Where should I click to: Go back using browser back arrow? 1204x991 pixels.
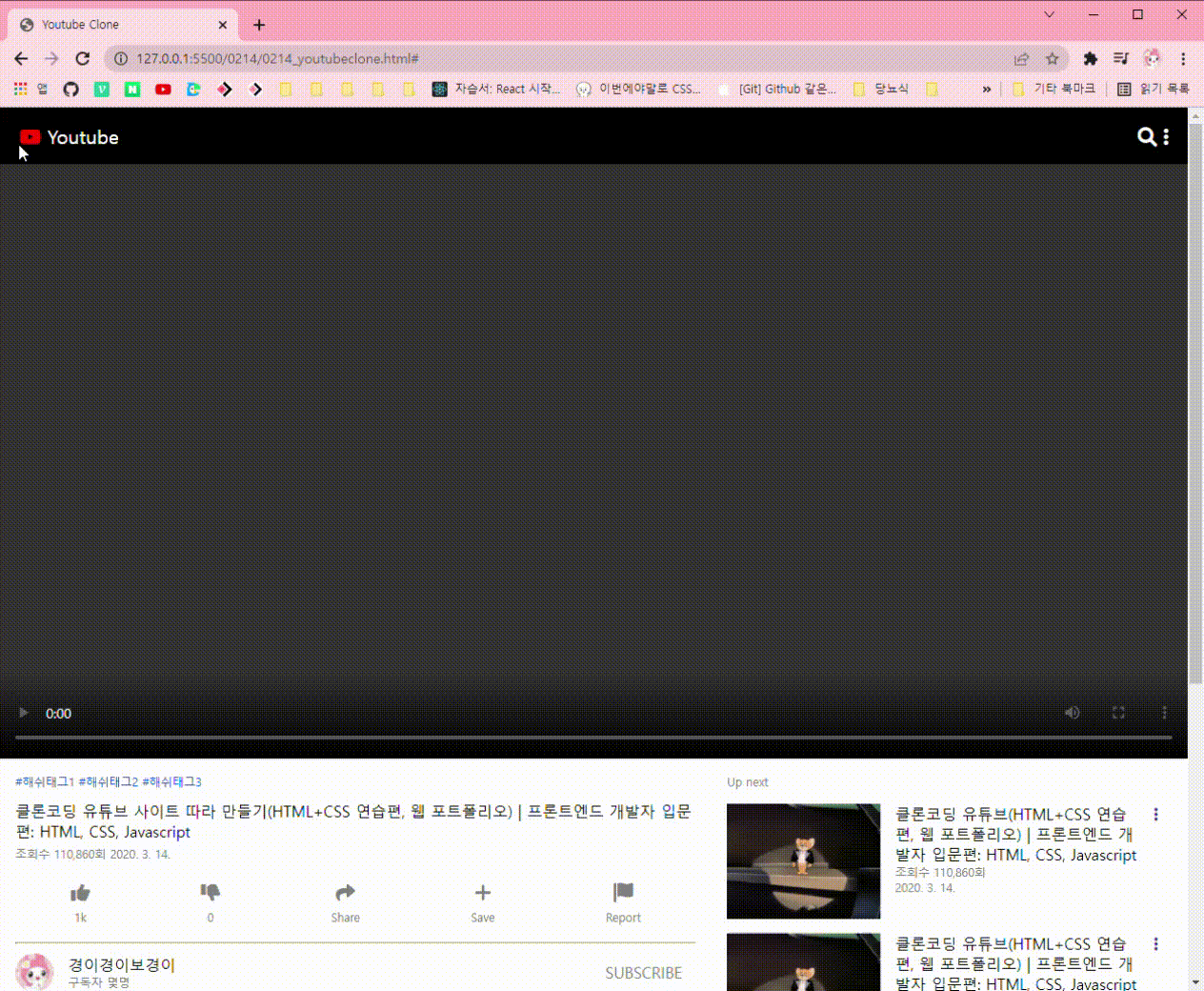point(21,58)
